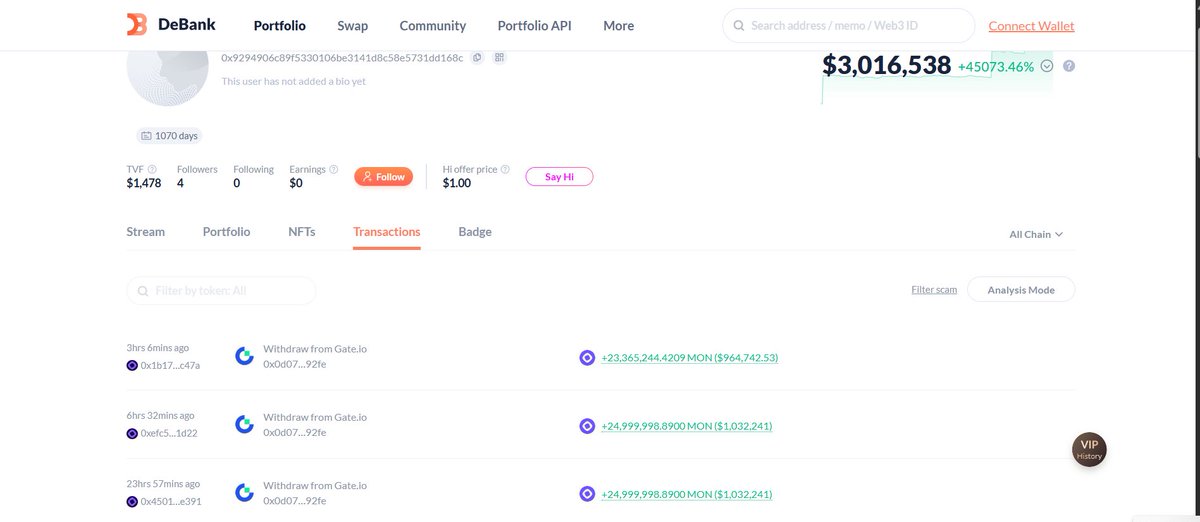Click the 1070 days badge
Image resolution: width=1200 pixels, height=522 pixels.
click(x=169, y=135)
